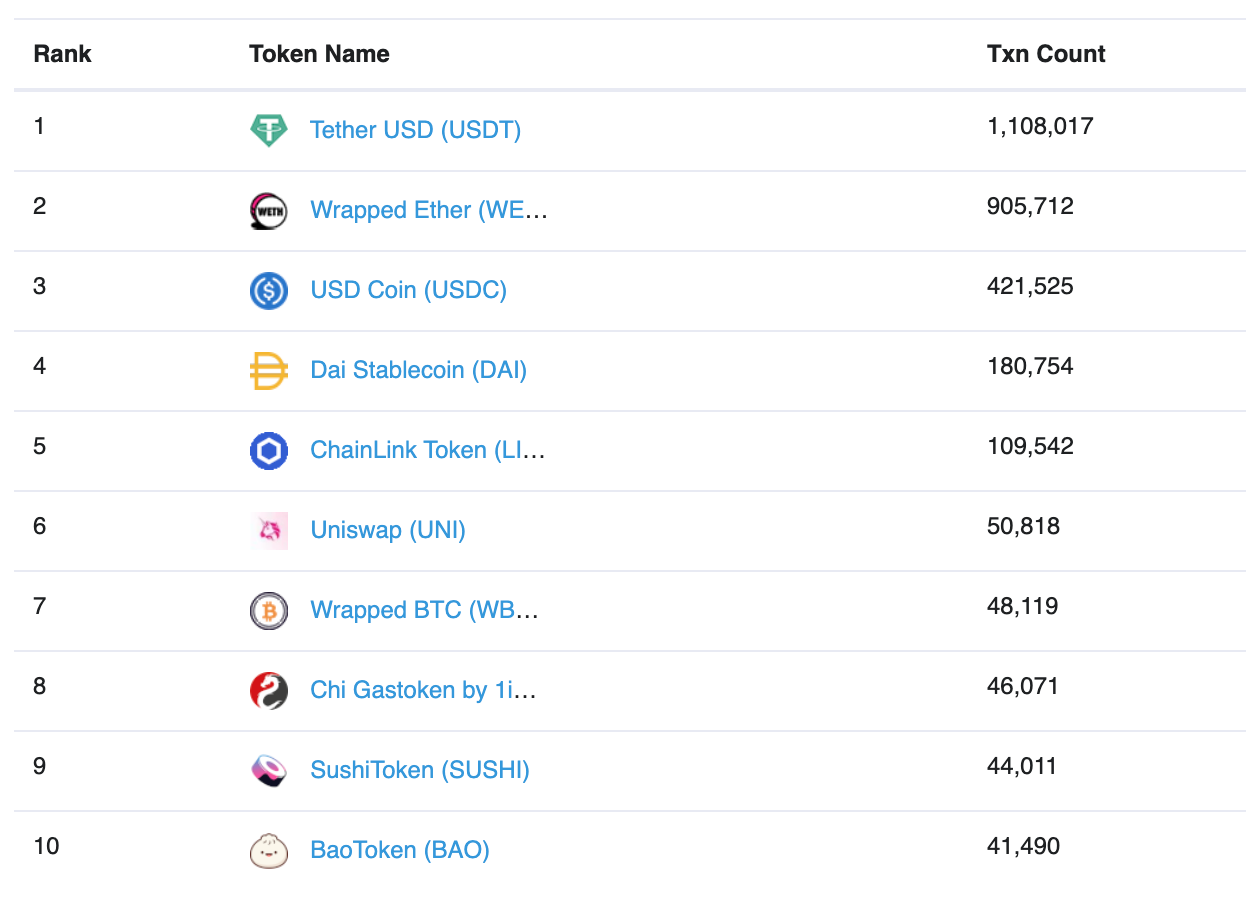The height and width of the screenshot is (910, 1246).
Task: Select the txn count 1,108,017
Action: (x=1040, y=127)
